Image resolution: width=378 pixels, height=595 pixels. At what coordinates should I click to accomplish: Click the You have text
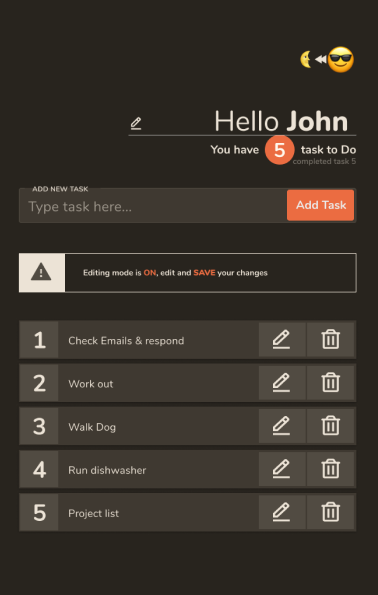235,150
